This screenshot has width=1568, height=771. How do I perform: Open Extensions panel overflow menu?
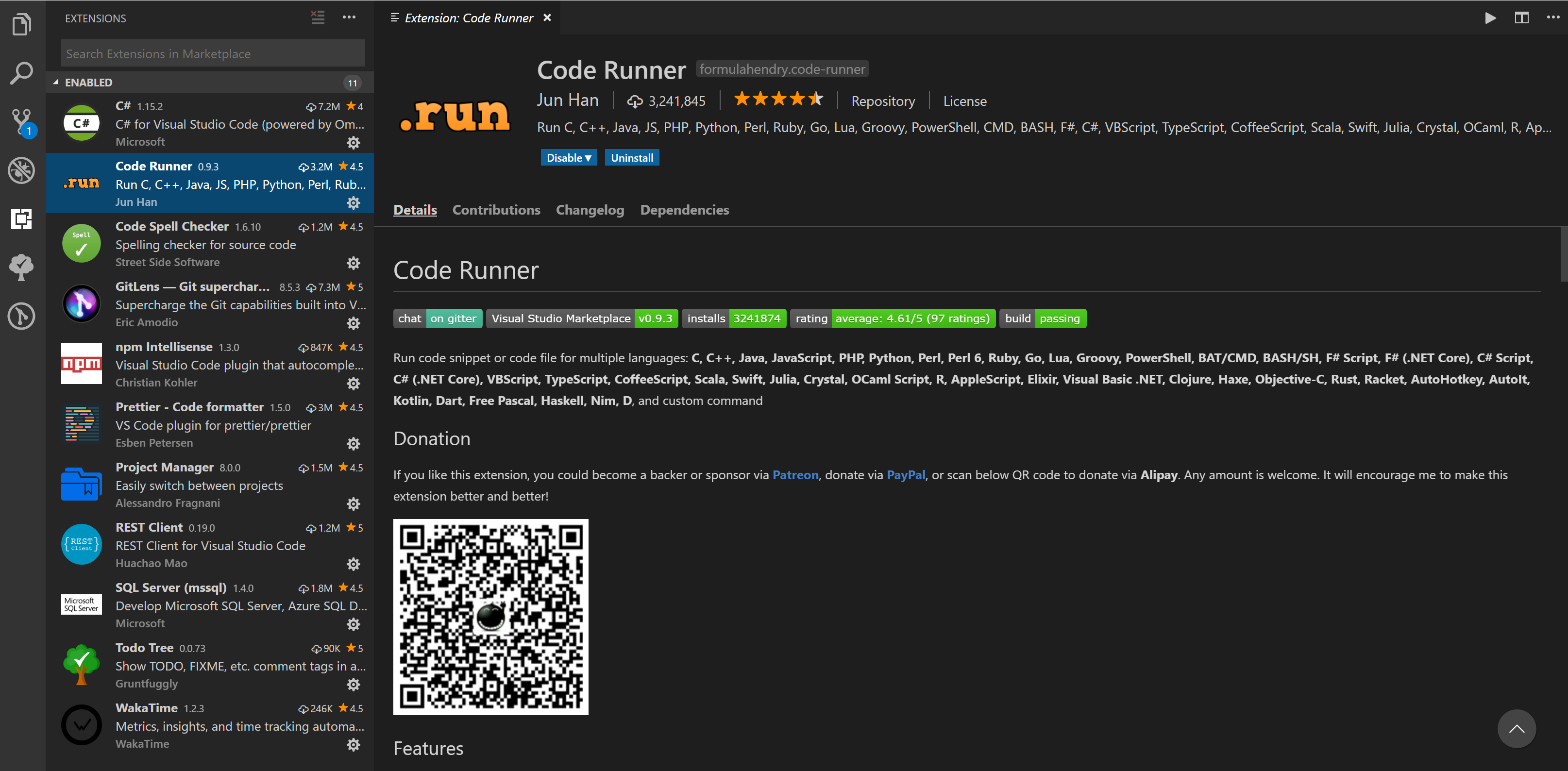349,17
